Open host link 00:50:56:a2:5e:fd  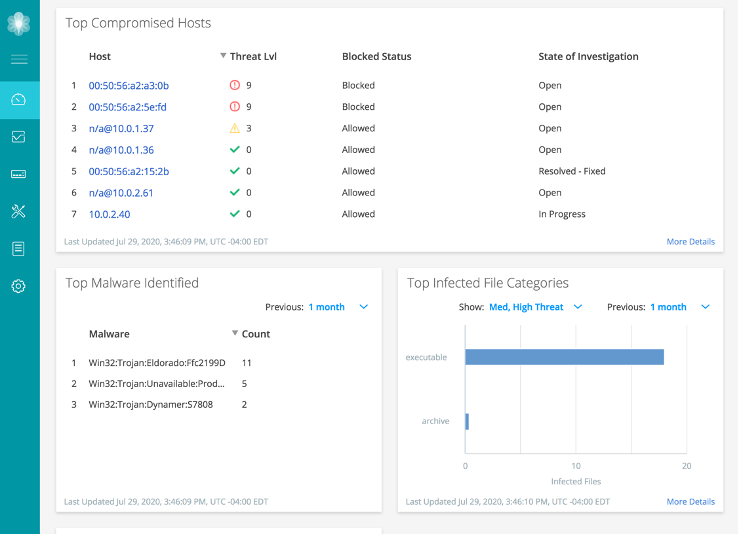pyautogui.click(x=128, y=107)
